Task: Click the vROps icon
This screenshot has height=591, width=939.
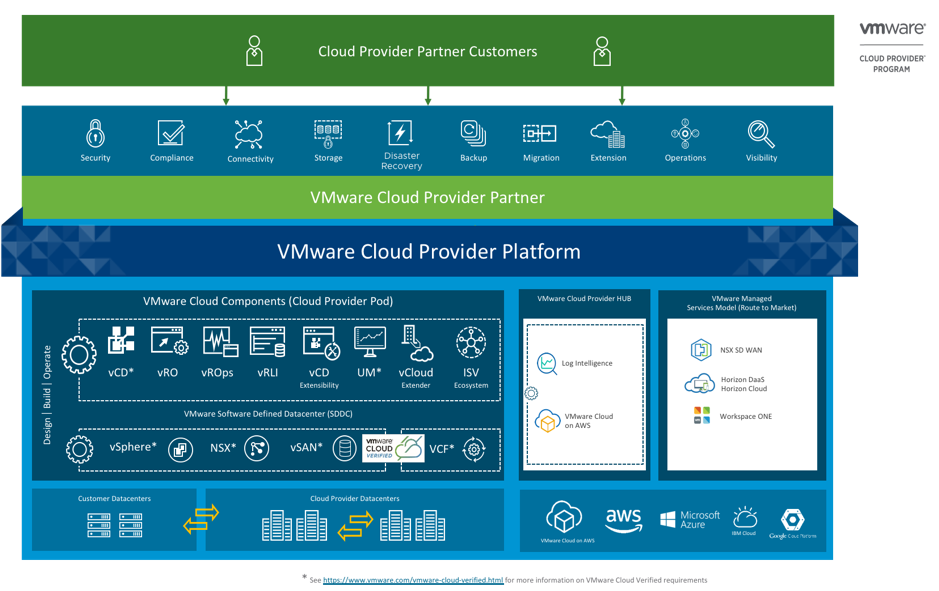Action: pyautogui.click(x=220, y=341)
